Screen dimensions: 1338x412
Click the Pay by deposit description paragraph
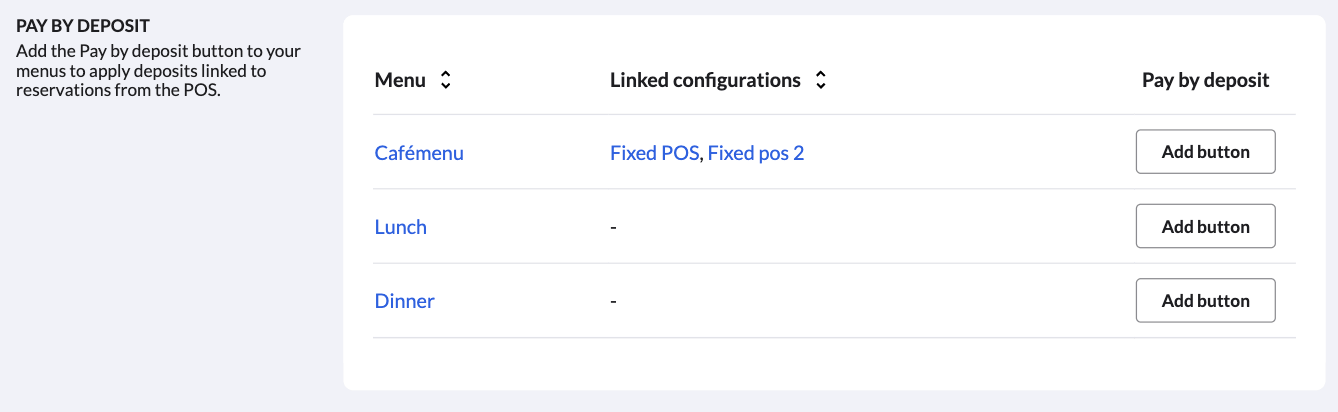point(158,70)
